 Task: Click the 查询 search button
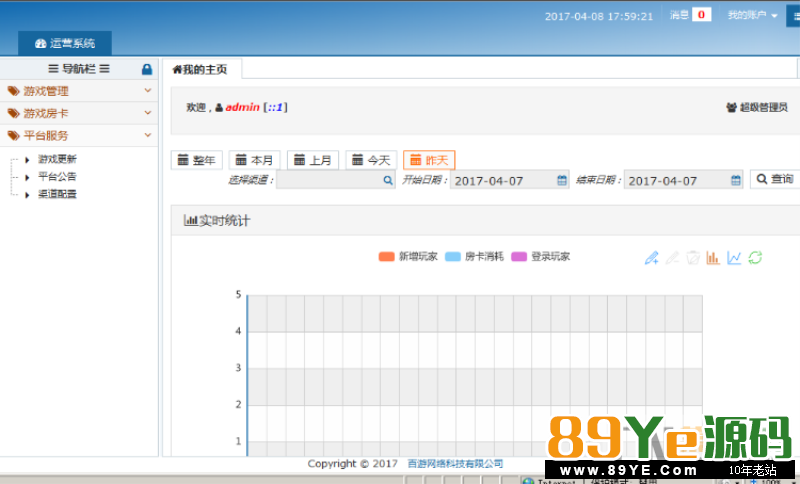point(775,179)
